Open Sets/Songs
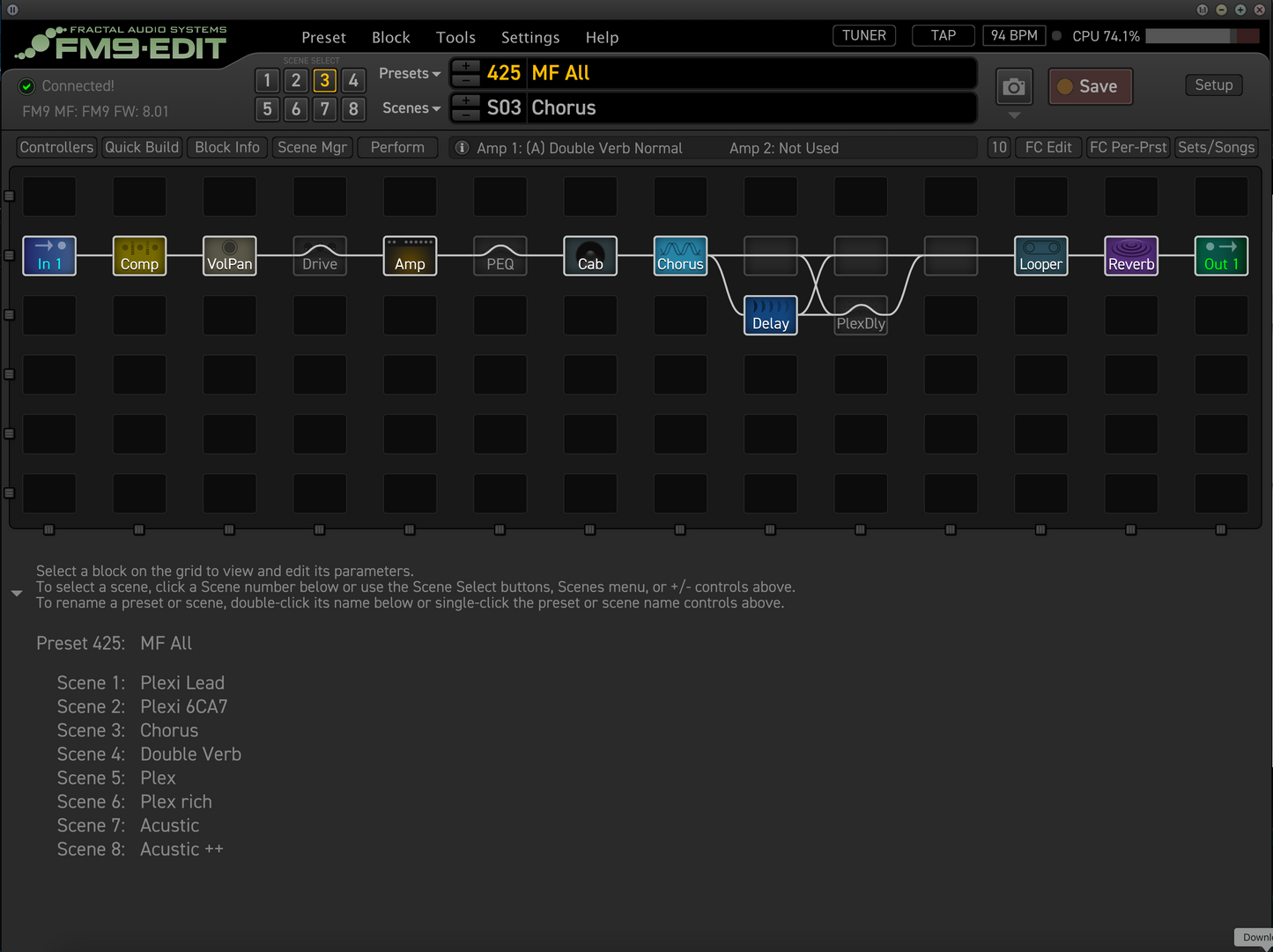 coord(1217,147)
